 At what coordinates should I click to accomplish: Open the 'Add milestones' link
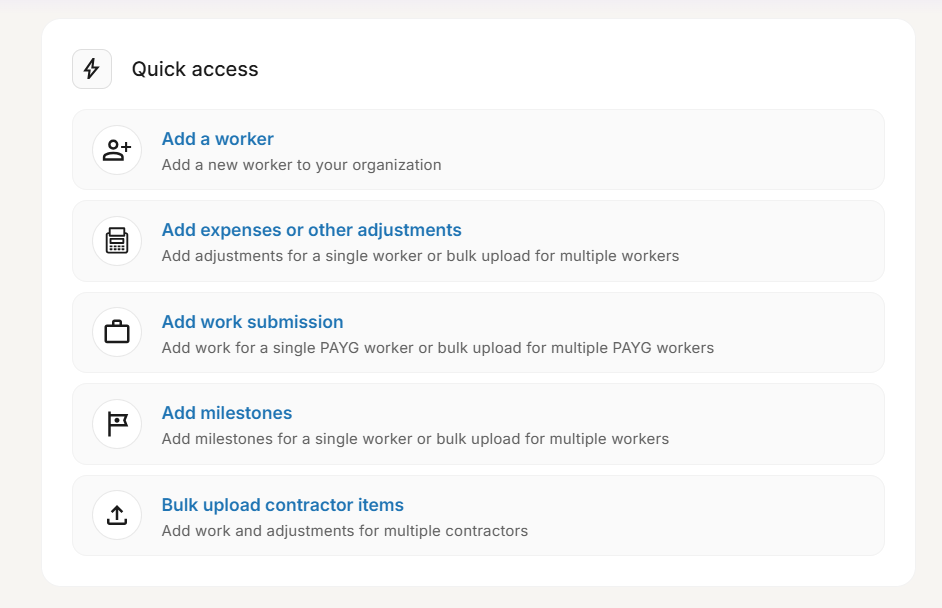pyautogui.click(x=227, y=413)
